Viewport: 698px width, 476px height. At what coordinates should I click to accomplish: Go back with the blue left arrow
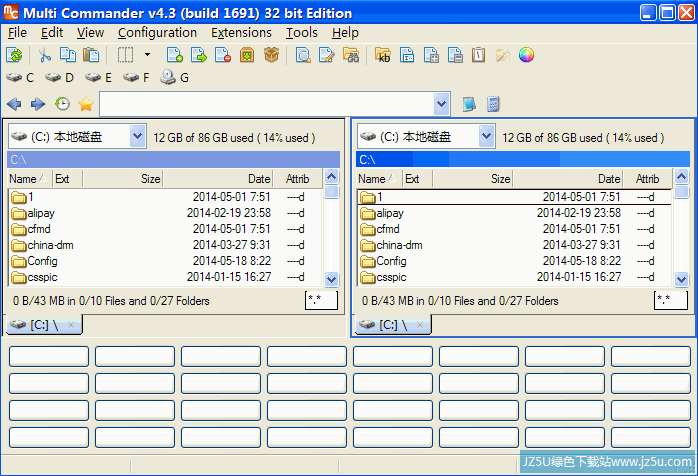click(x=14, y=104)
